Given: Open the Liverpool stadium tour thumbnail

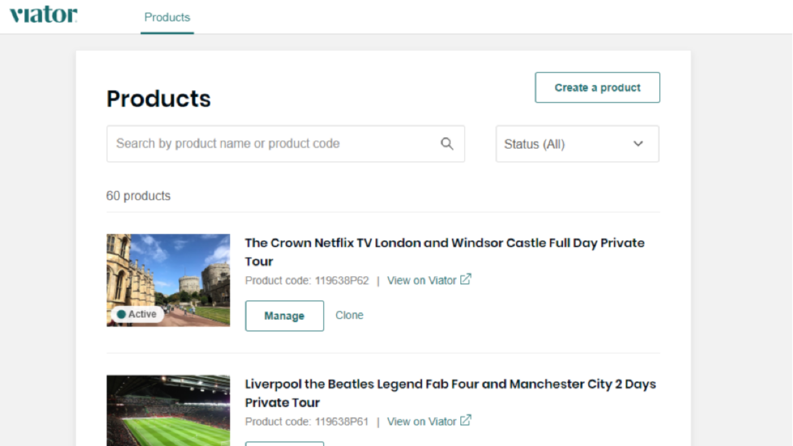Looking at the screenshot, I should tap(168, 410).
